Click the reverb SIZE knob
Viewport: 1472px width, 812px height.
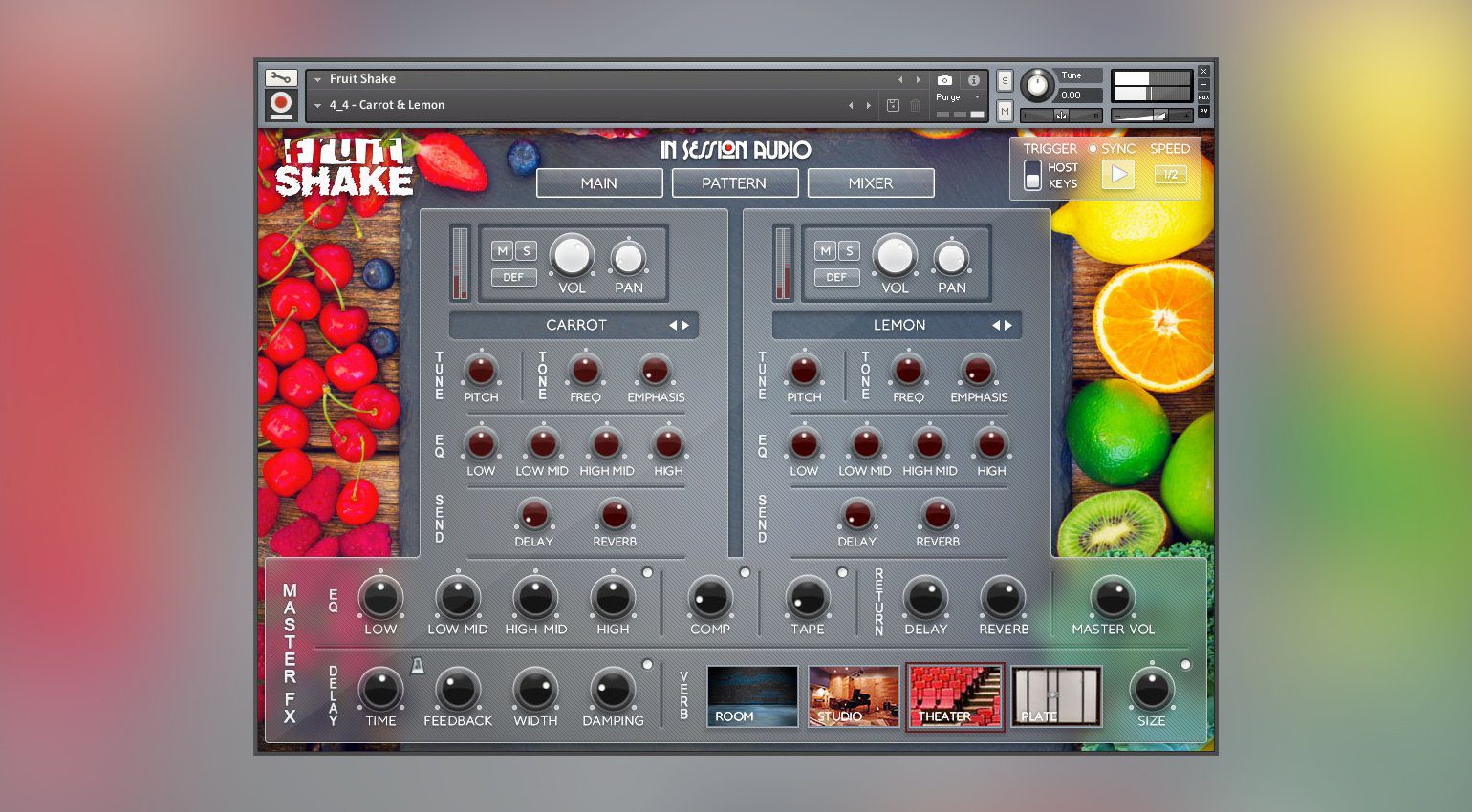pos(1151,689)
